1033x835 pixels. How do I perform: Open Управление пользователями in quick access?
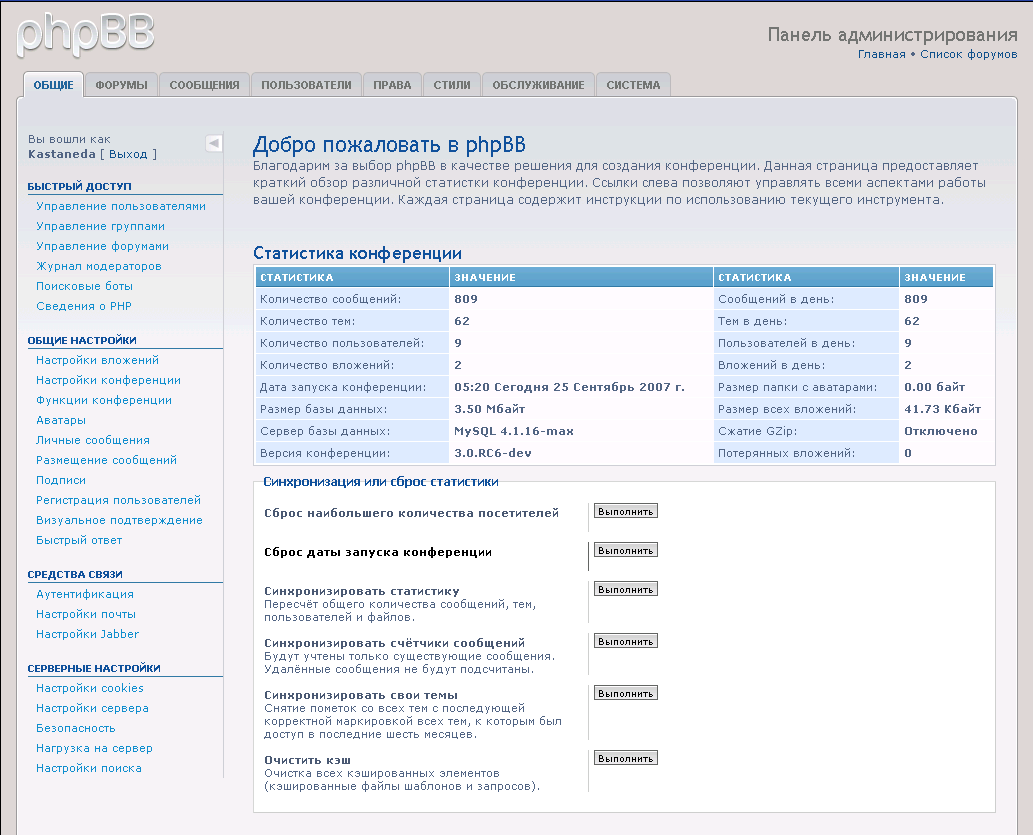coord(121,206)
